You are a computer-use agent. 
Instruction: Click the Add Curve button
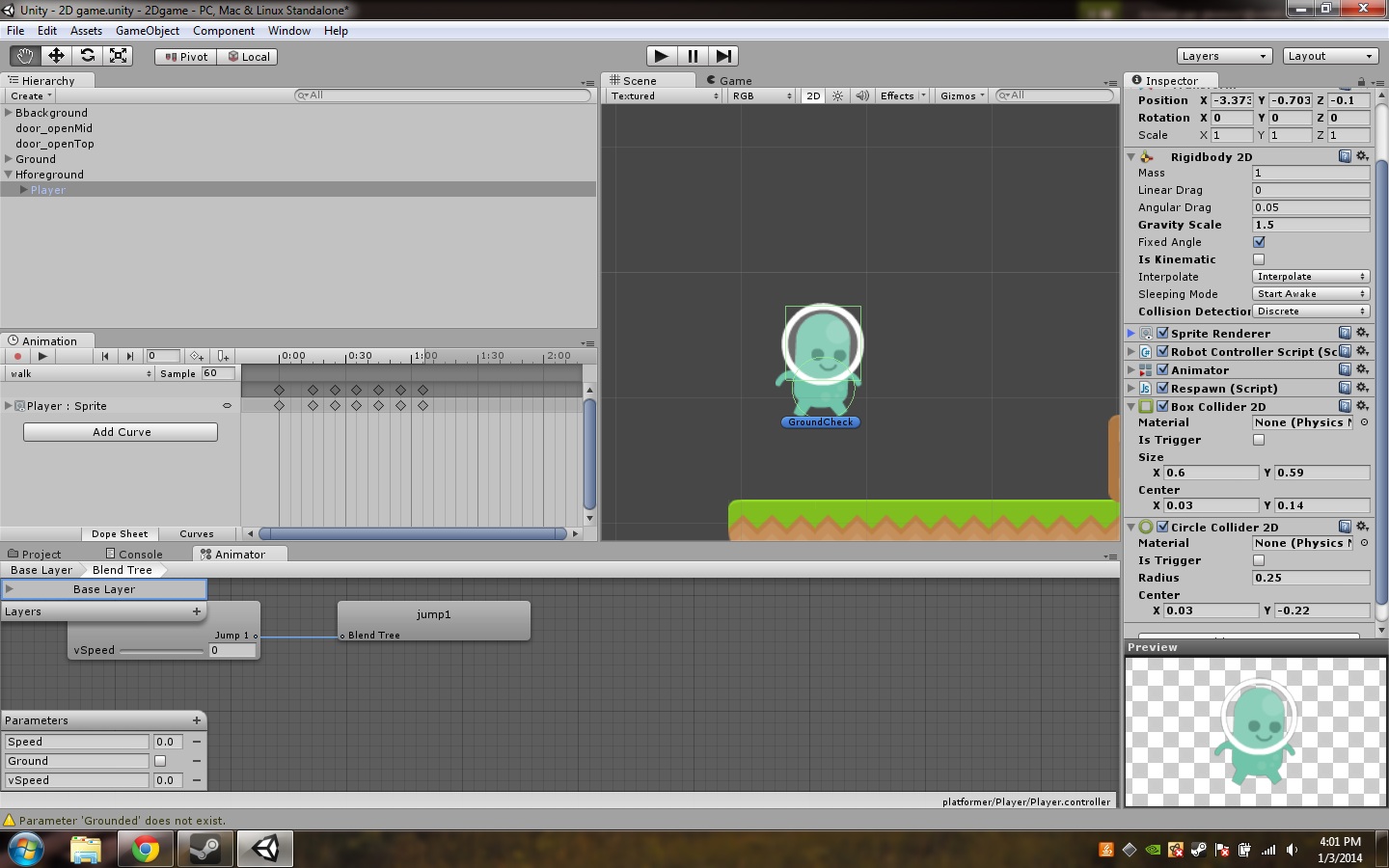tap(121, 432)
